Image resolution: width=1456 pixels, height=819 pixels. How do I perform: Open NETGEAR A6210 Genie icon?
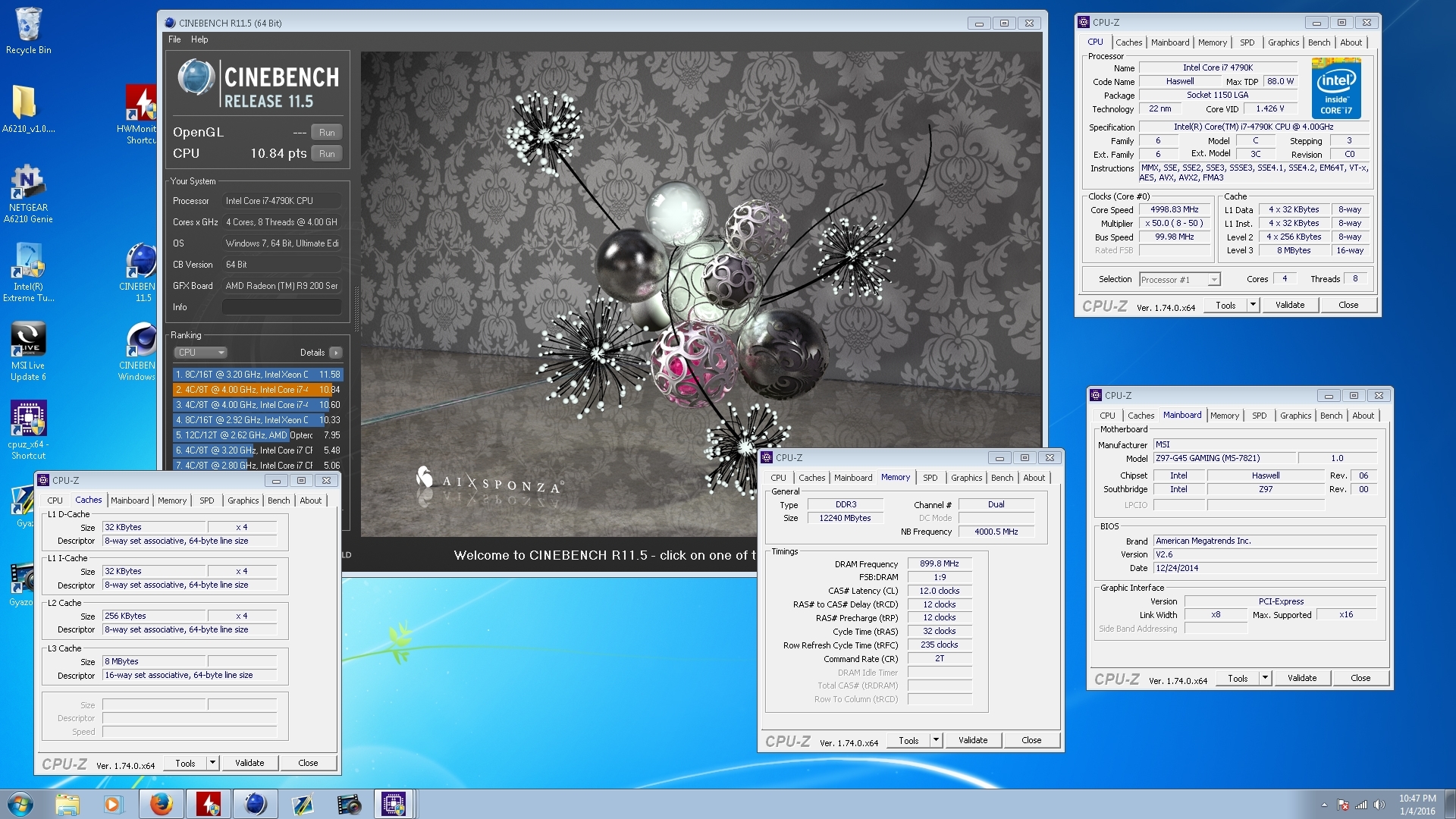click(x=28, y=193)
